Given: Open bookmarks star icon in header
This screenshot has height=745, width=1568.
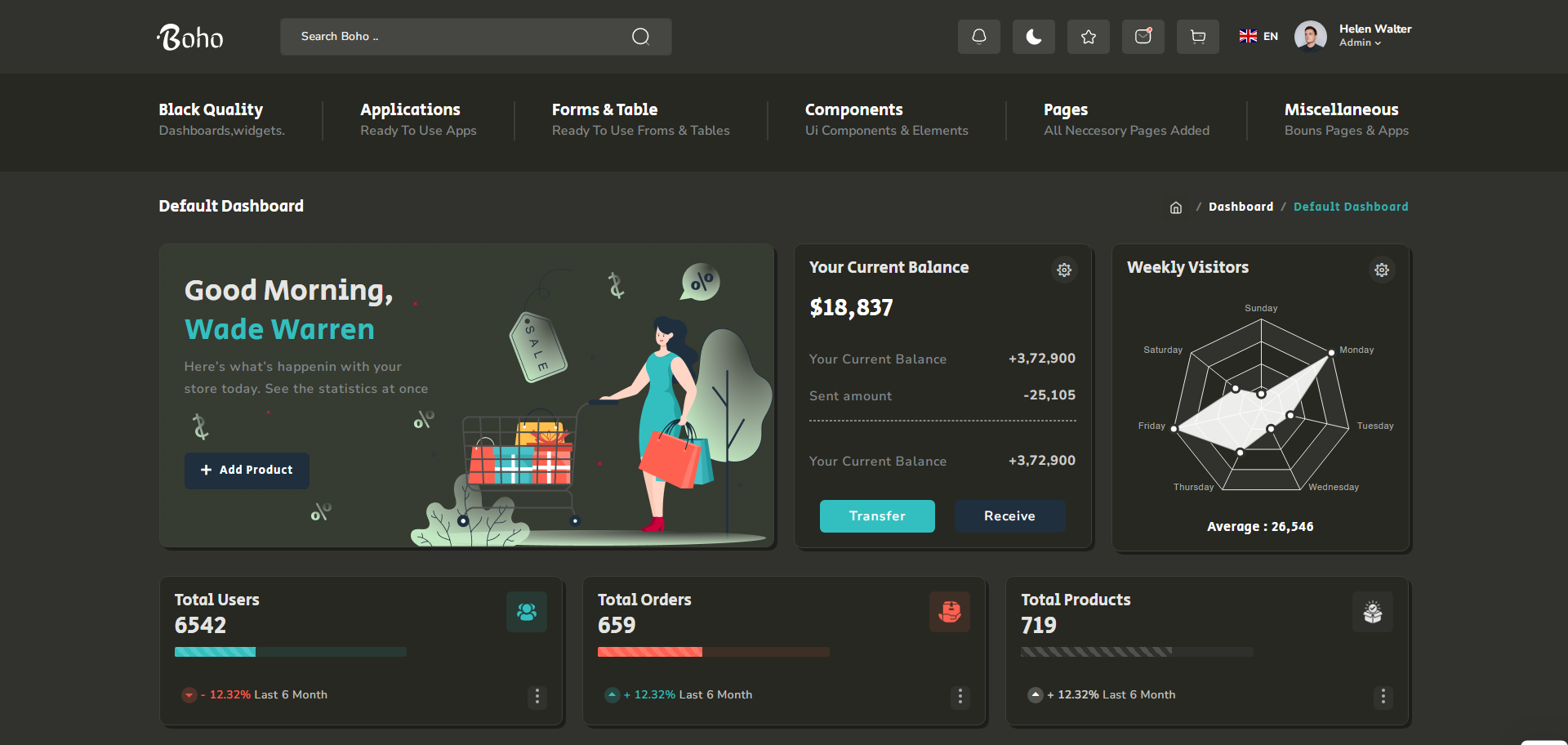Looking at the screenshot, I should pyautogui.click(x=1088, y=37).
